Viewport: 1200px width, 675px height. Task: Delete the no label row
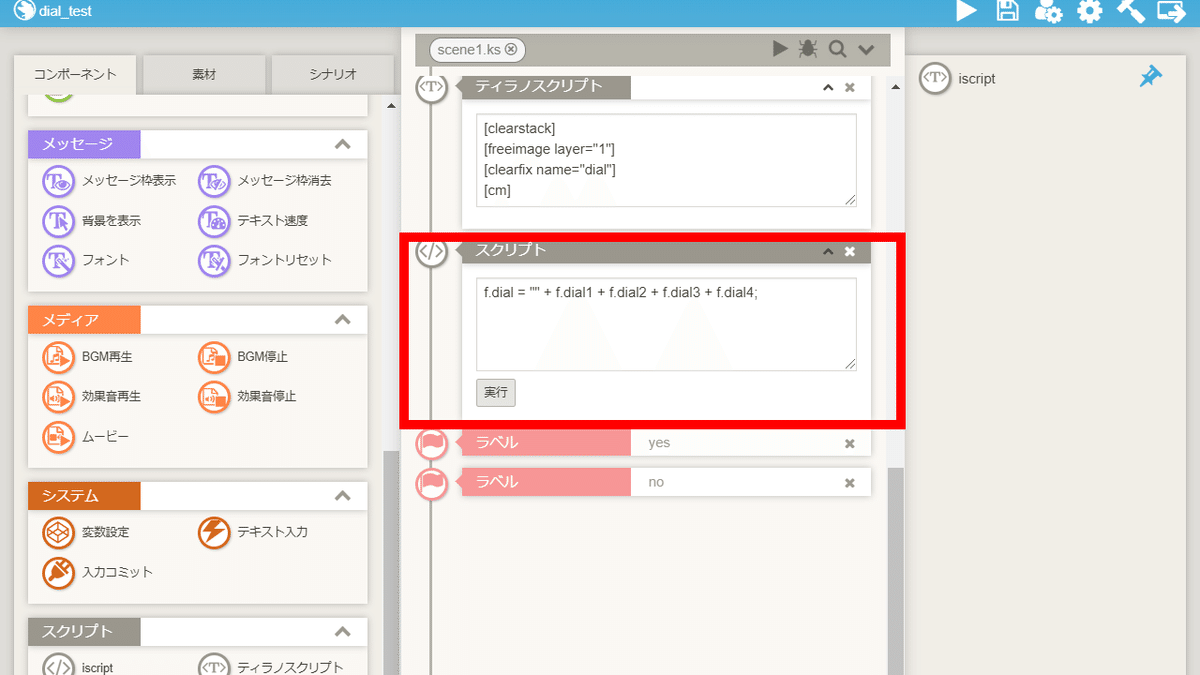tap(850, 482)
